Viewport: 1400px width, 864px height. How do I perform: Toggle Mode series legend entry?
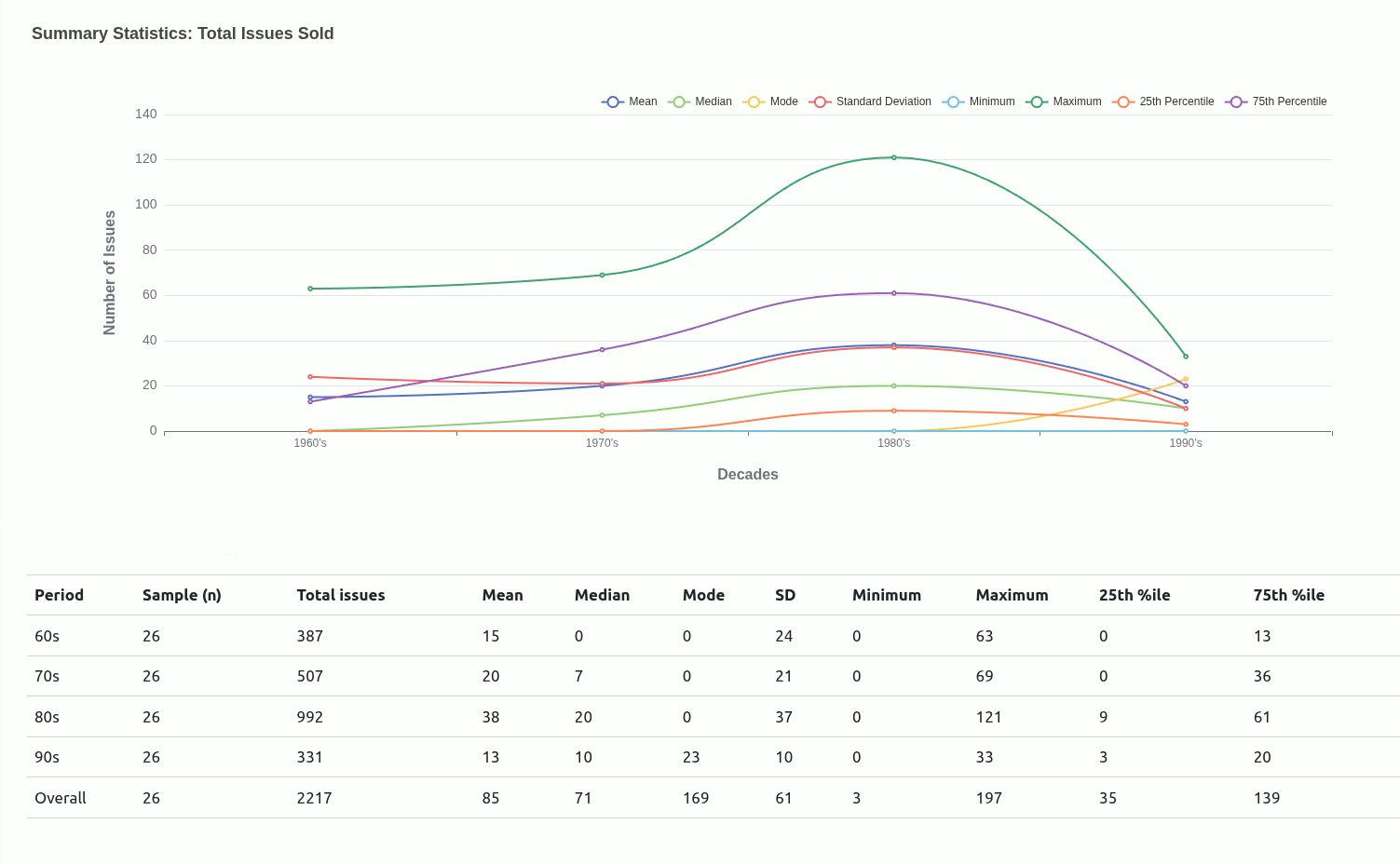(771, 101)
